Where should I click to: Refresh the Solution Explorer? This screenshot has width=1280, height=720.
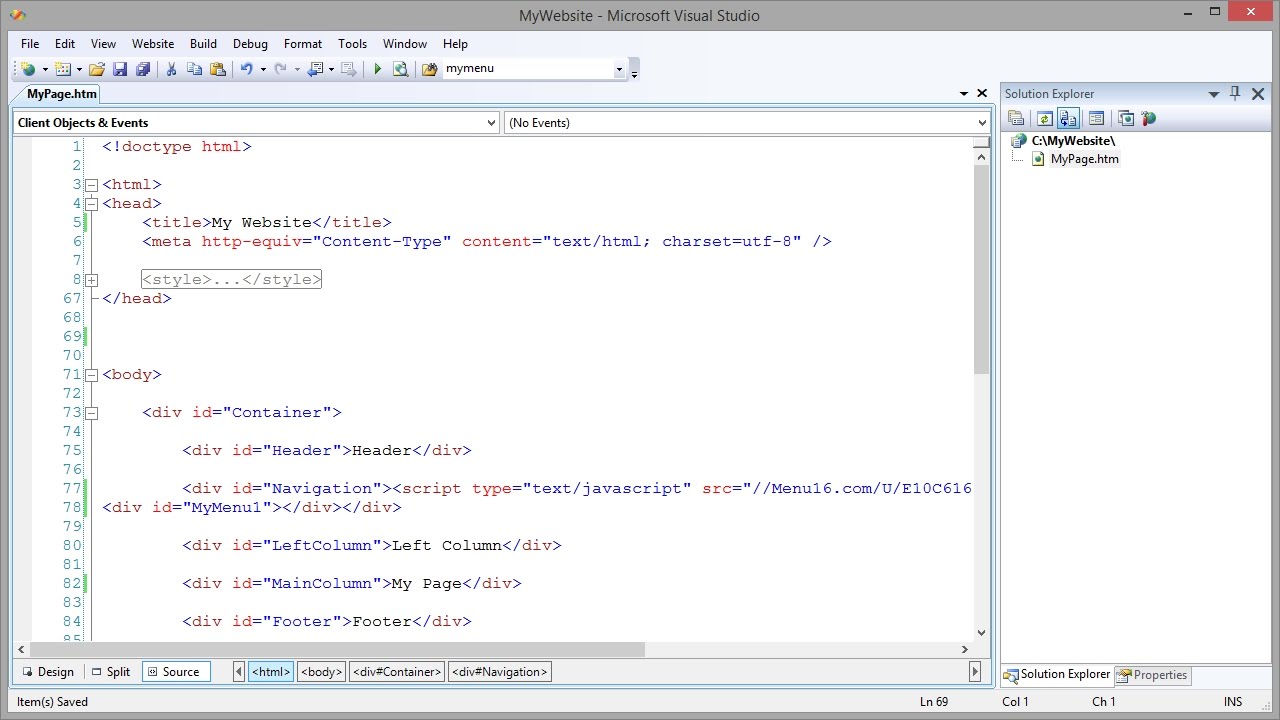click(x=1044, y=118)
